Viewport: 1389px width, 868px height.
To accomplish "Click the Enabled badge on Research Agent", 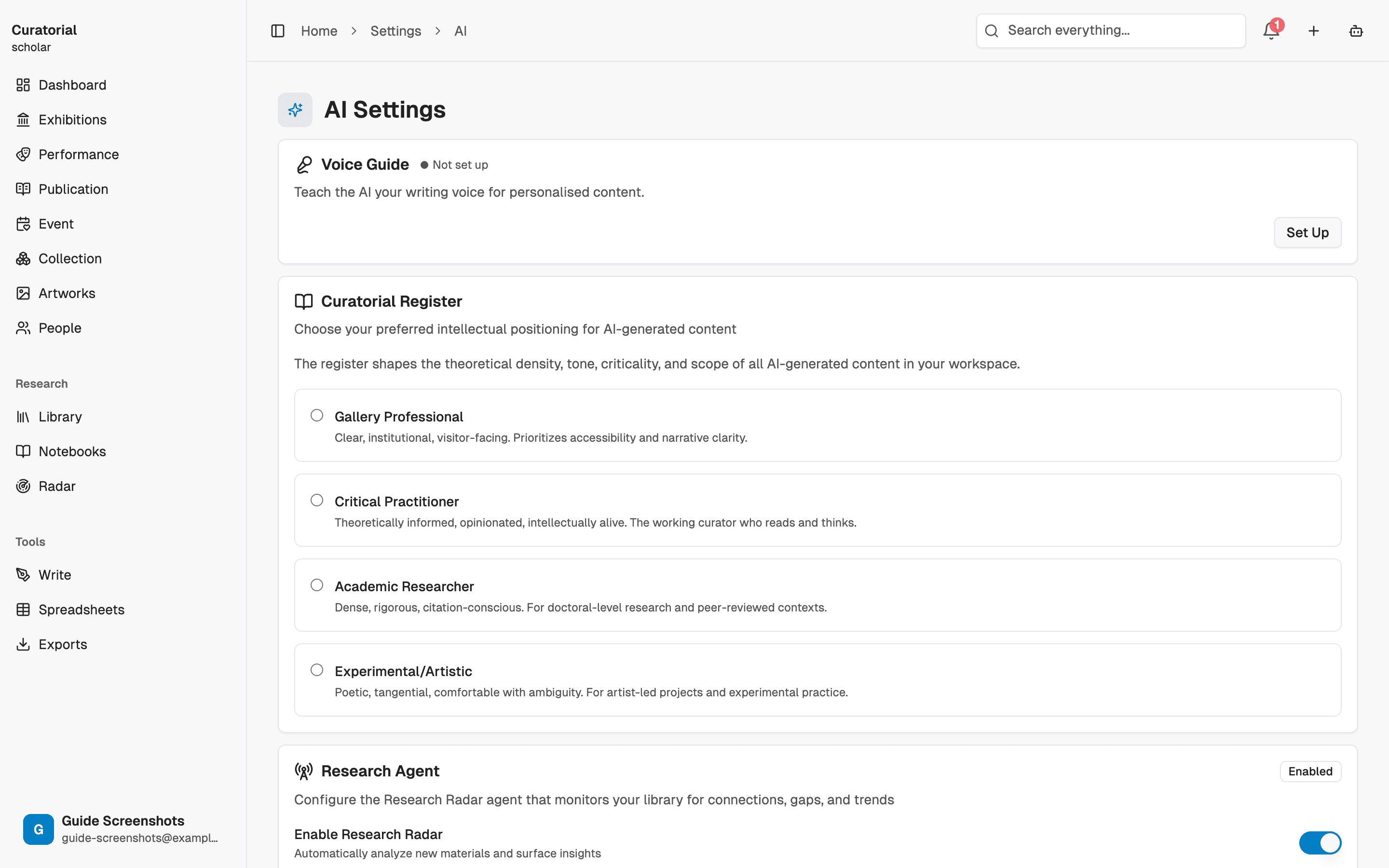I will (x=1310, y=771).
